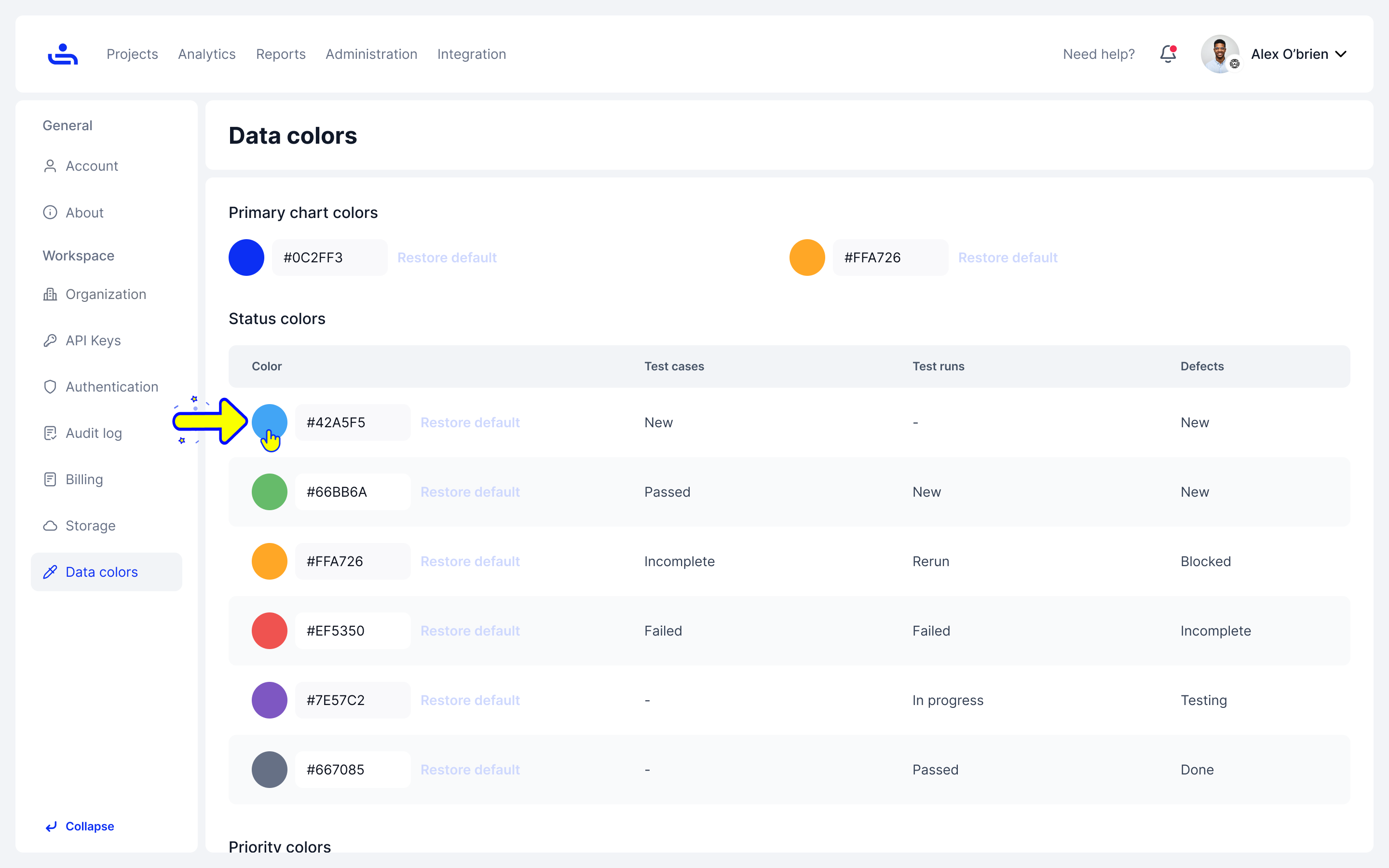This screenshot has height=868, width=1389.
Task: Click the blue primary chart color swatch
Action: click(x=246, y=258)
